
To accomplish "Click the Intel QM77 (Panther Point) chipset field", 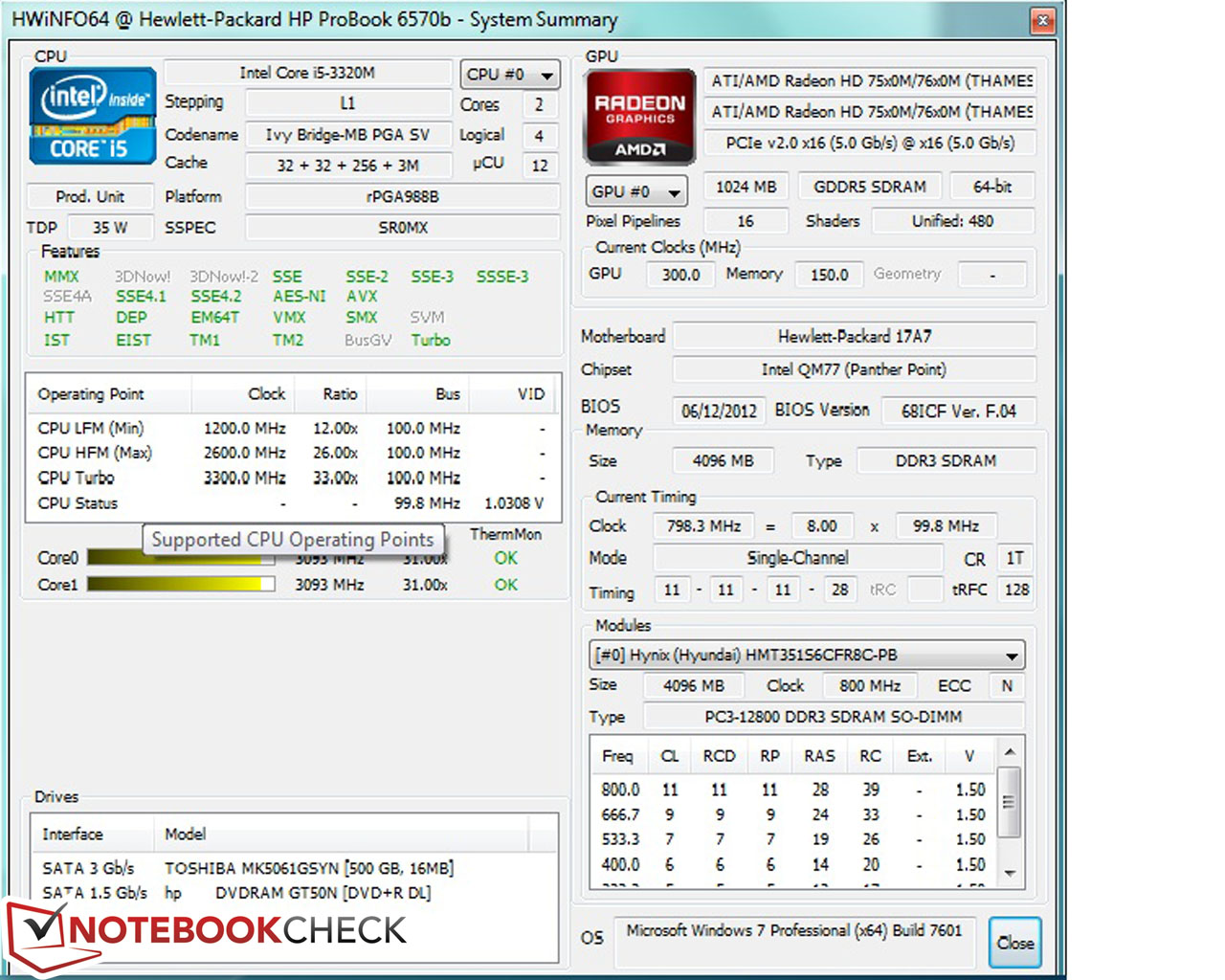I will (855, 369).
